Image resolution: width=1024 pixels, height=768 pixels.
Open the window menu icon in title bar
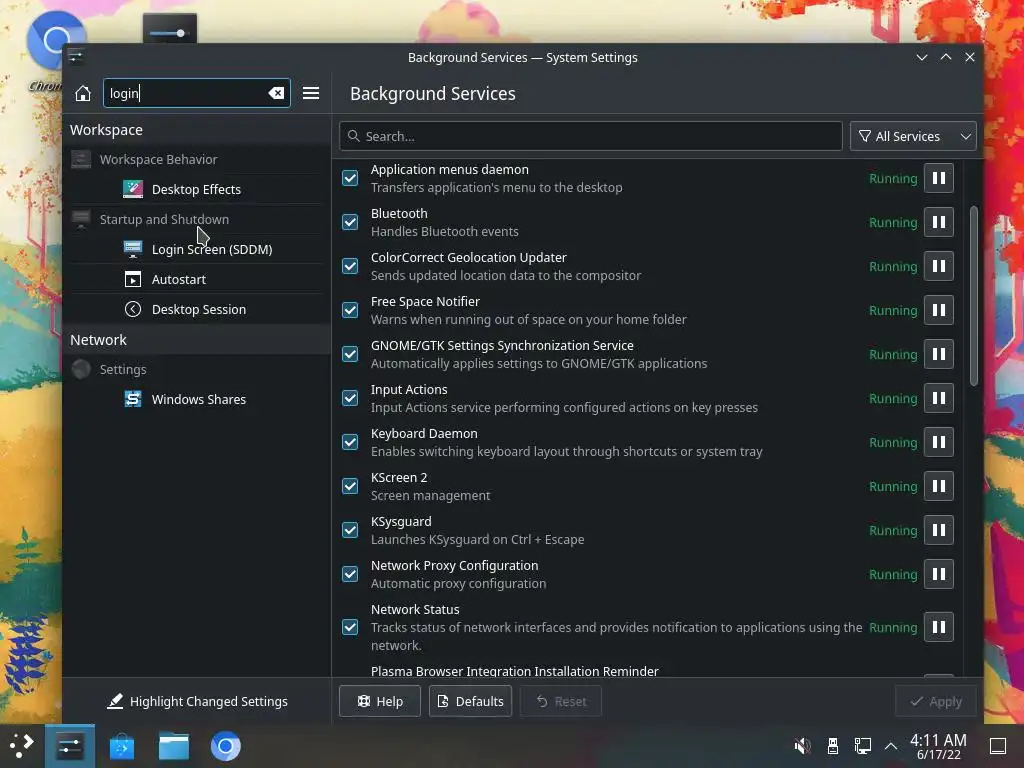(76, 57)
